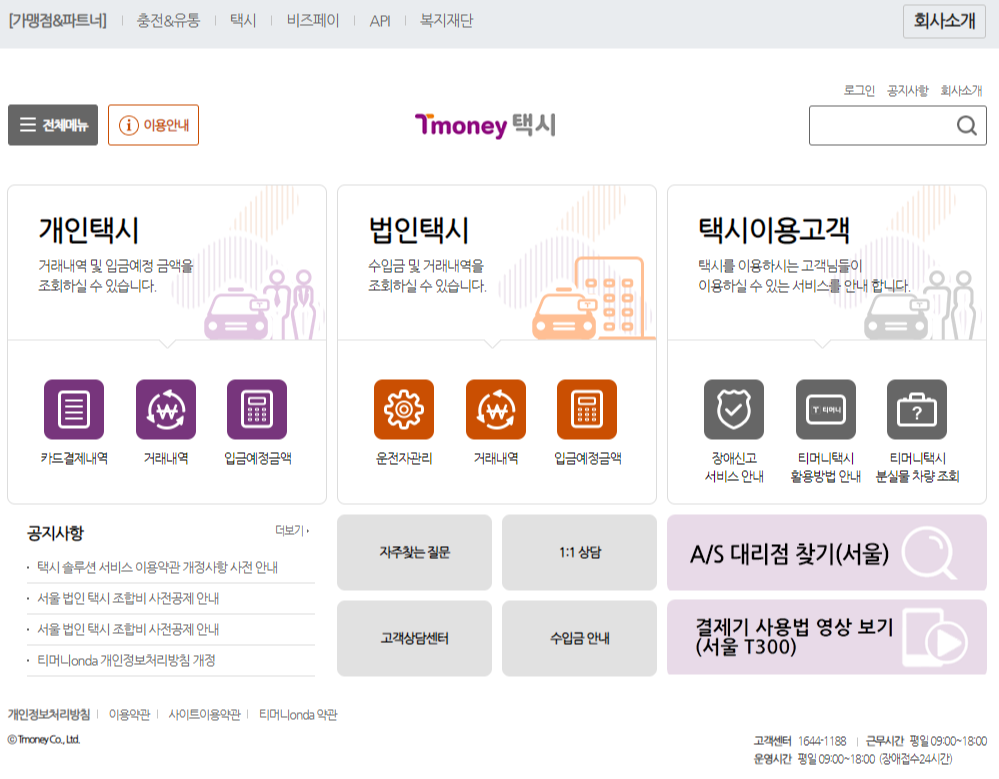
Task: Open the purple 입금예정금액 calculator icon
Action: (x=257, y=410)
